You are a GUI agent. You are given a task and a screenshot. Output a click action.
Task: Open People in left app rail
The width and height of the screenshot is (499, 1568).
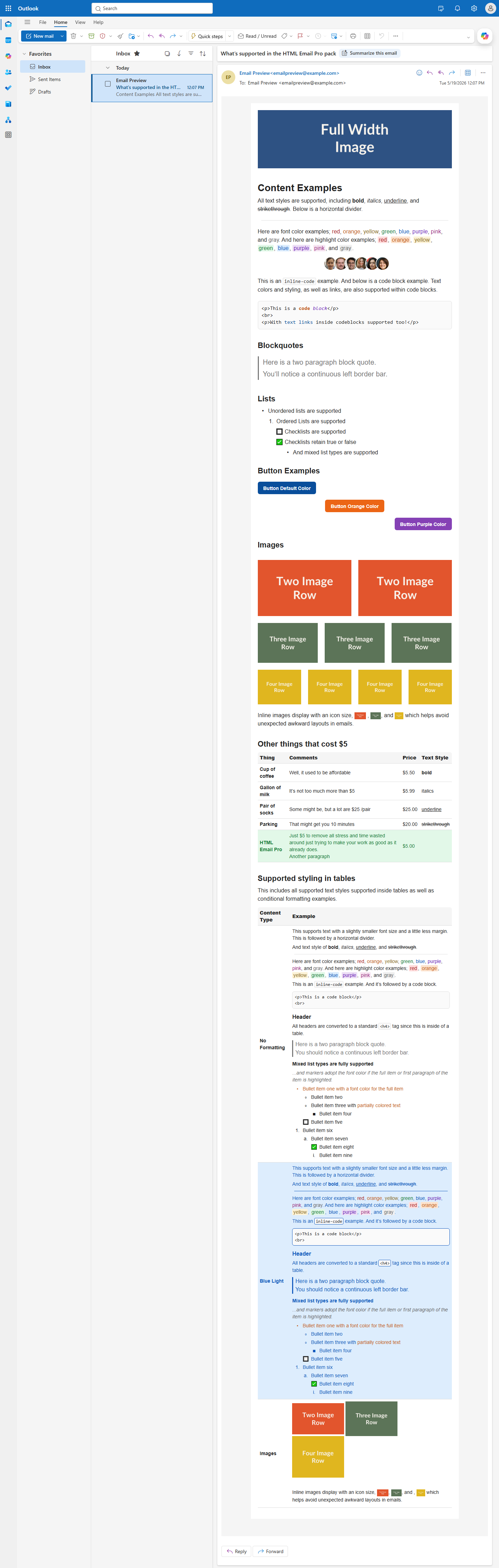8,72
